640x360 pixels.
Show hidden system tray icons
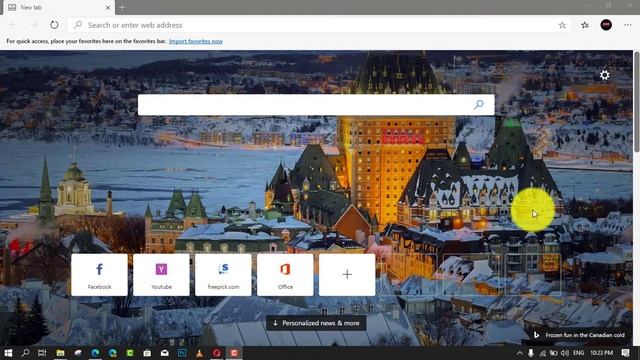[519, 353]
